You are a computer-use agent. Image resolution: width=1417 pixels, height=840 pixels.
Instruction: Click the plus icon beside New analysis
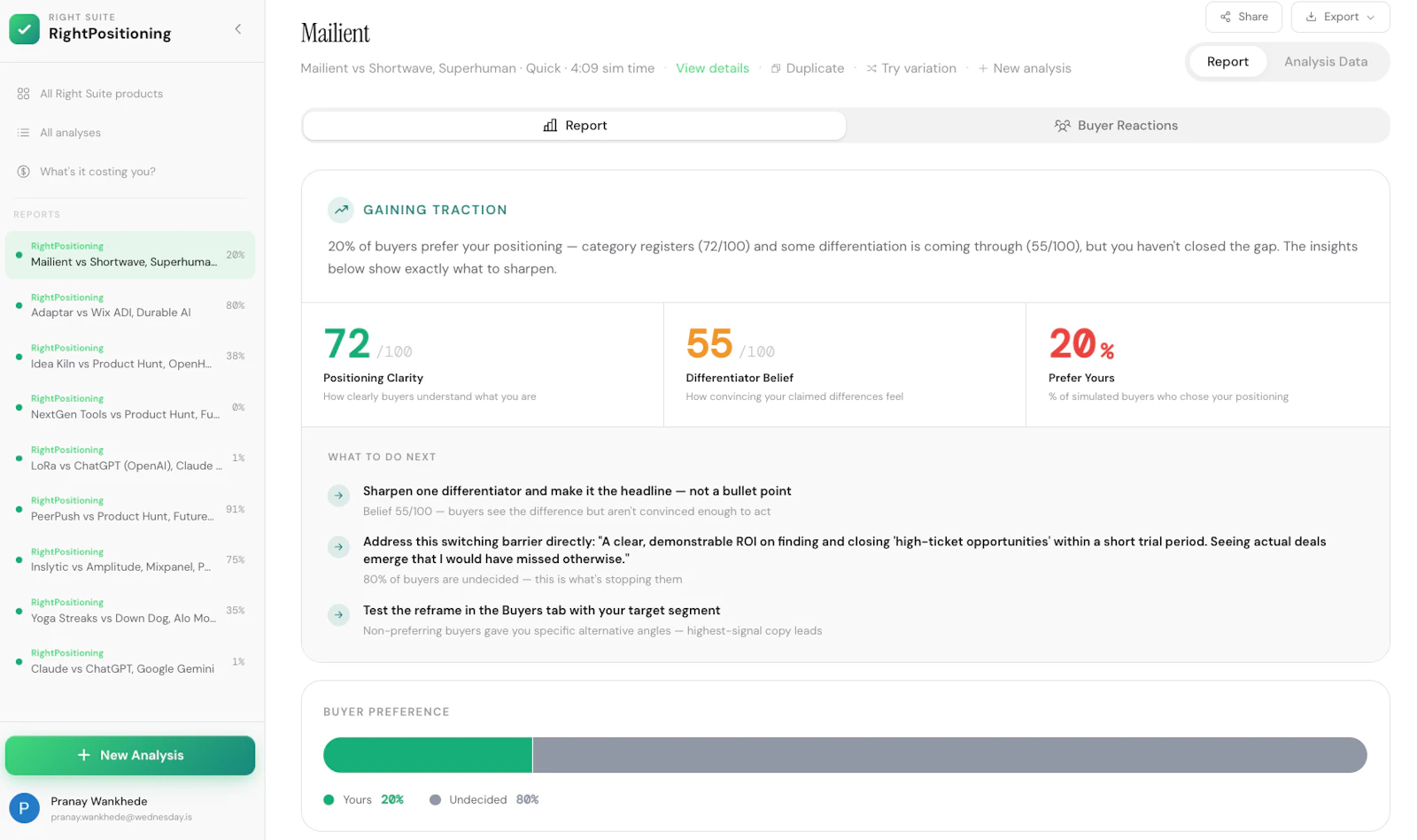point(983,68)
